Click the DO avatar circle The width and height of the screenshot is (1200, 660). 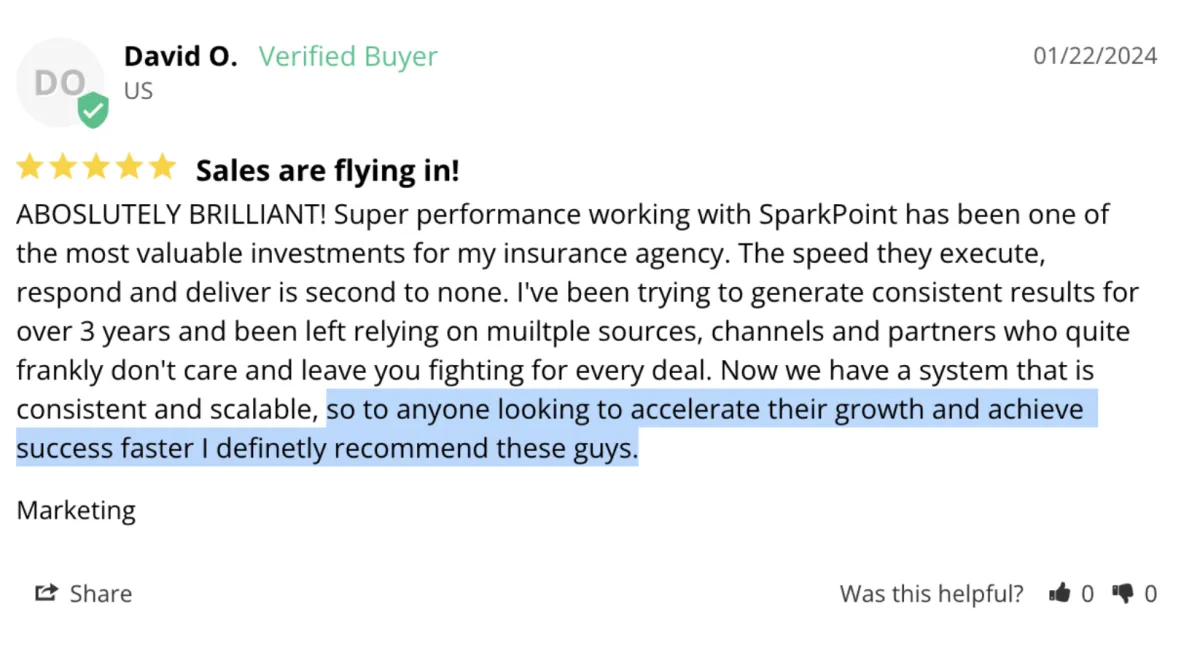(58, 82)
